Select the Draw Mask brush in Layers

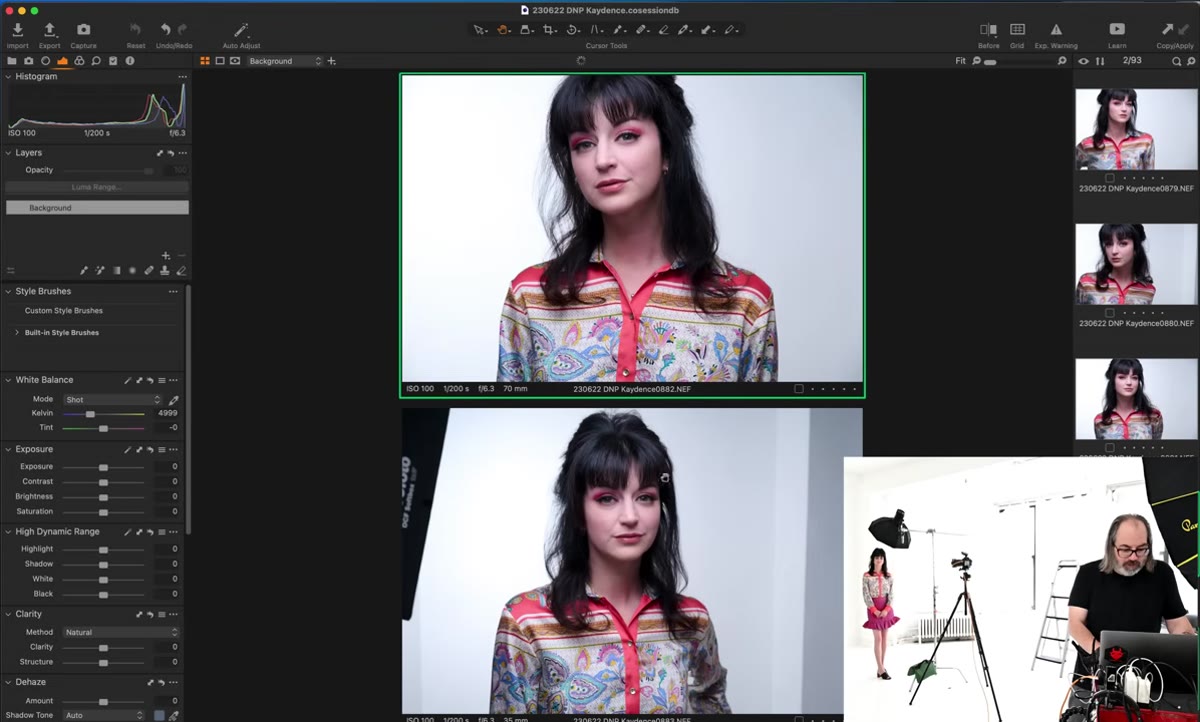coord(84,270)
